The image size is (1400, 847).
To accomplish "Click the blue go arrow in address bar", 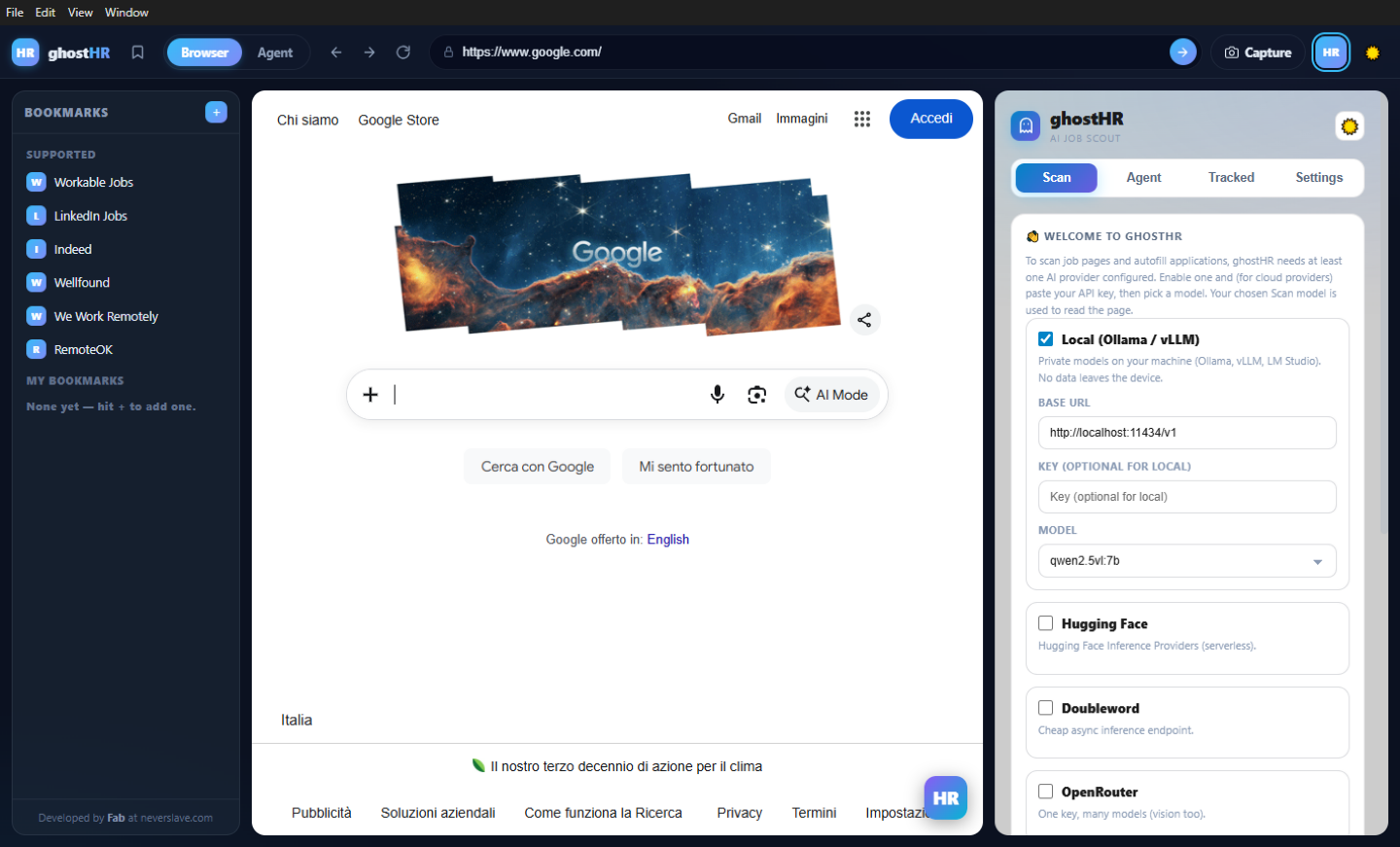I will point(1182,53).
